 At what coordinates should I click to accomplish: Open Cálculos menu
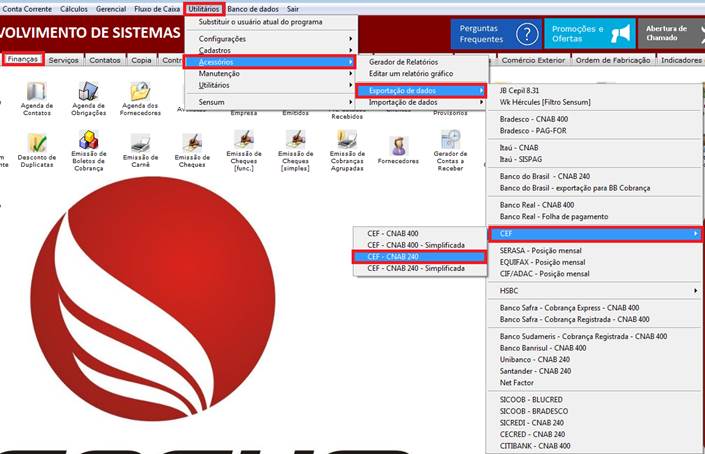[x=74, y=9]
